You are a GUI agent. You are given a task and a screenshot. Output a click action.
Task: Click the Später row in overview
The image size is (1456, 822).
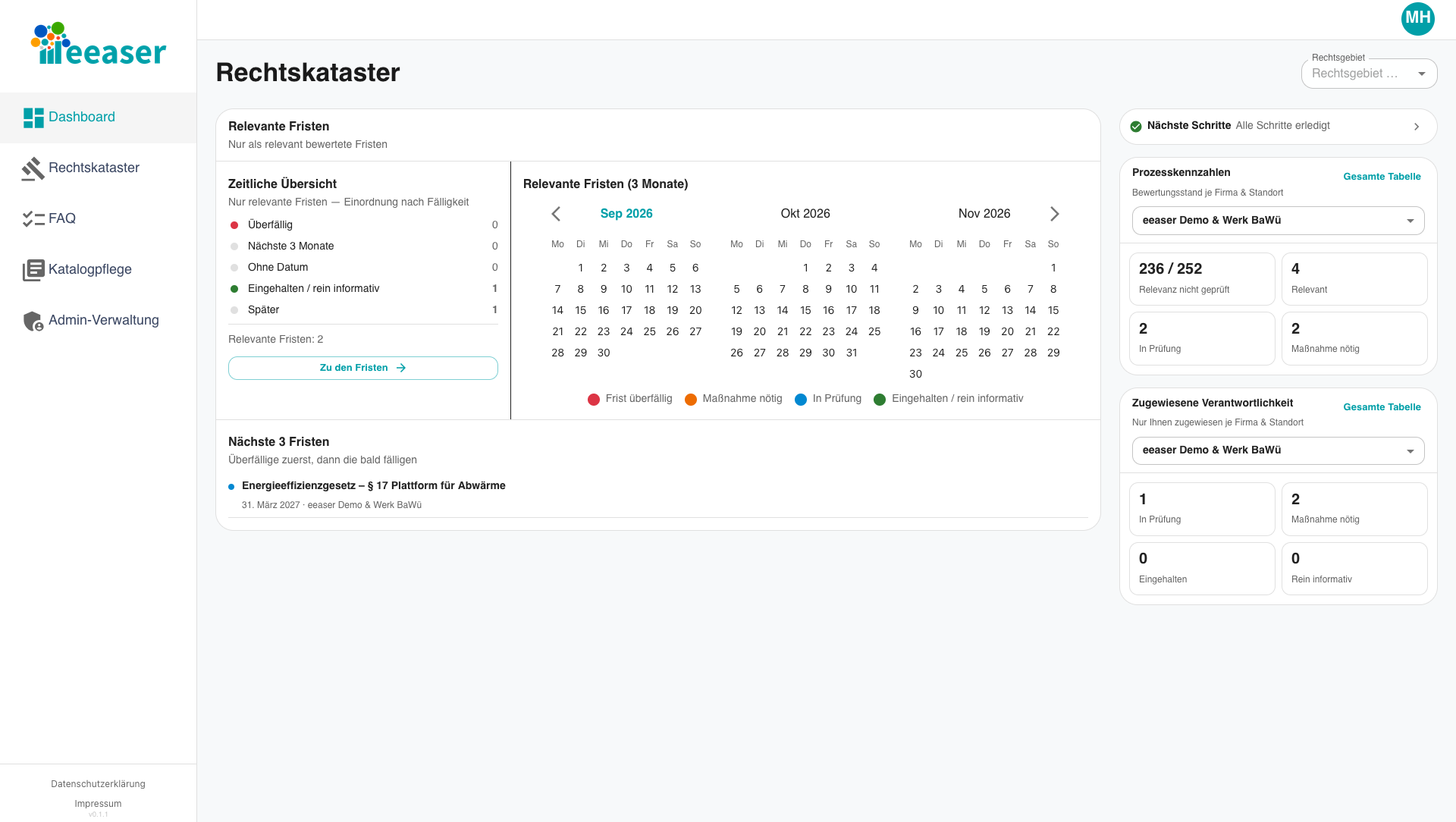363,310
